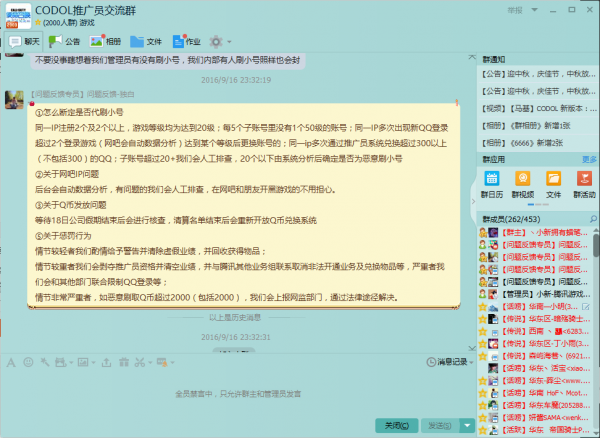Select member 【管理员】小新-腾讯游戏
The width and height of the screenshot is (600, 438).
point(535,294)
